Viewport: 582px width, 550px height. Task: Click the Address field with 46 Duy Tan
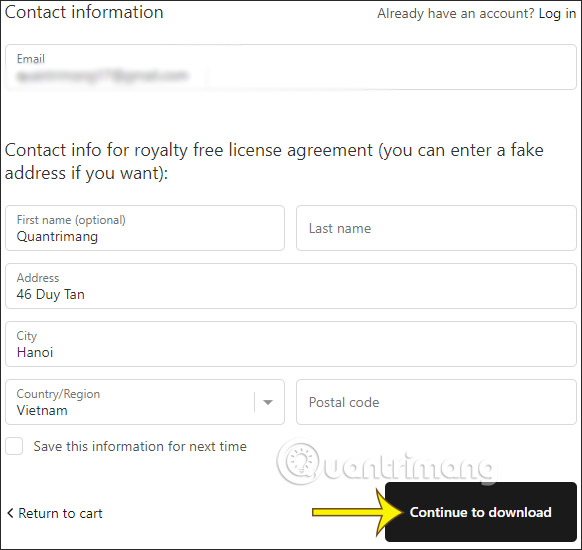(x=291, y=286)
